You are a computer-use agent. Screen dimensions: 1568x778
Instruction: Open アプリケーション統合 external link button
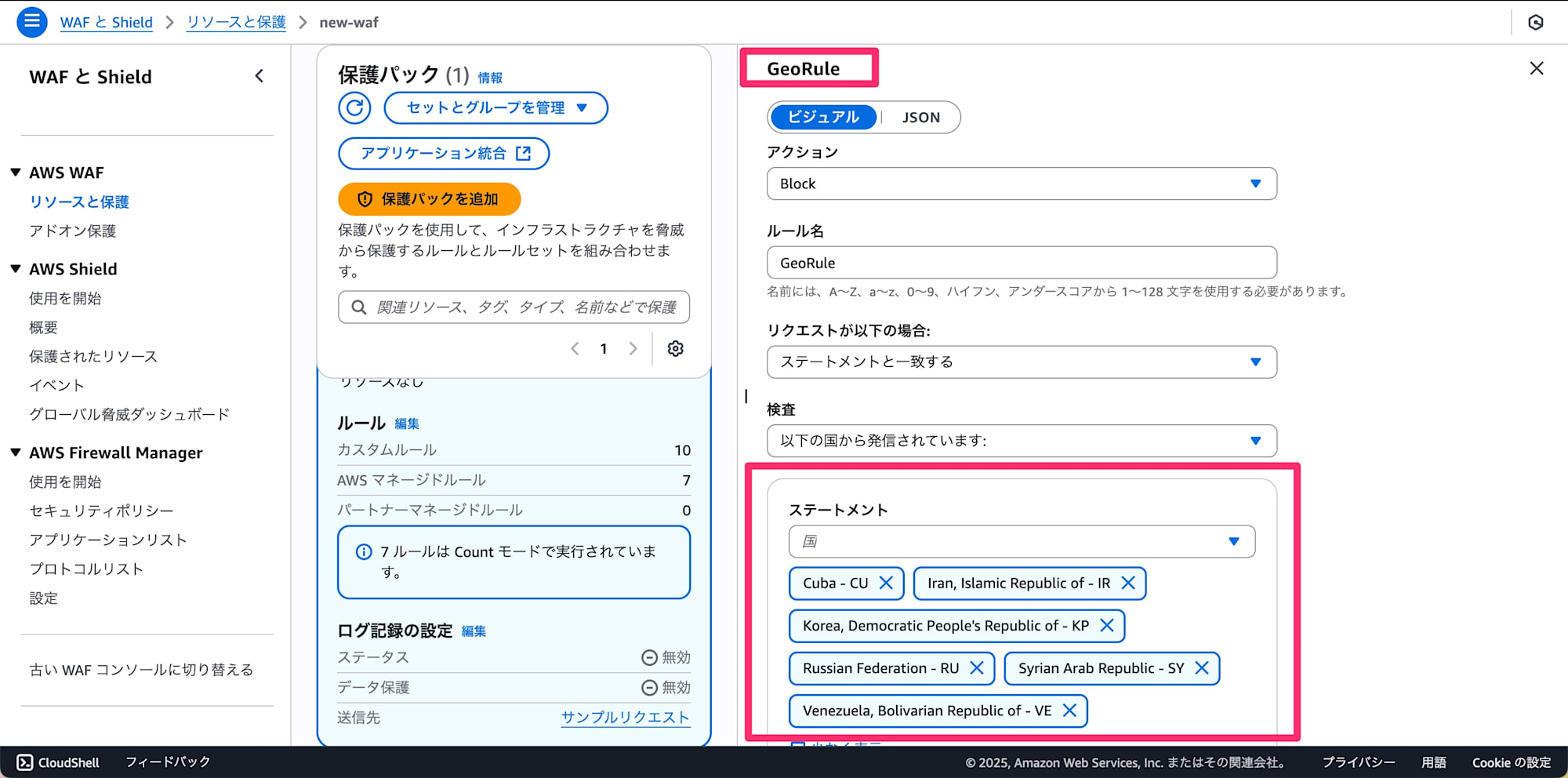tap(444, 153)
